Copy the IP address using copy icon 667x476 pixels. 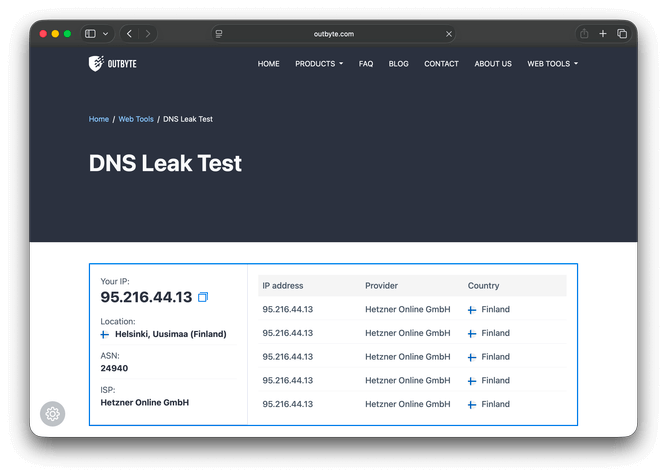[x=203, y=297]
